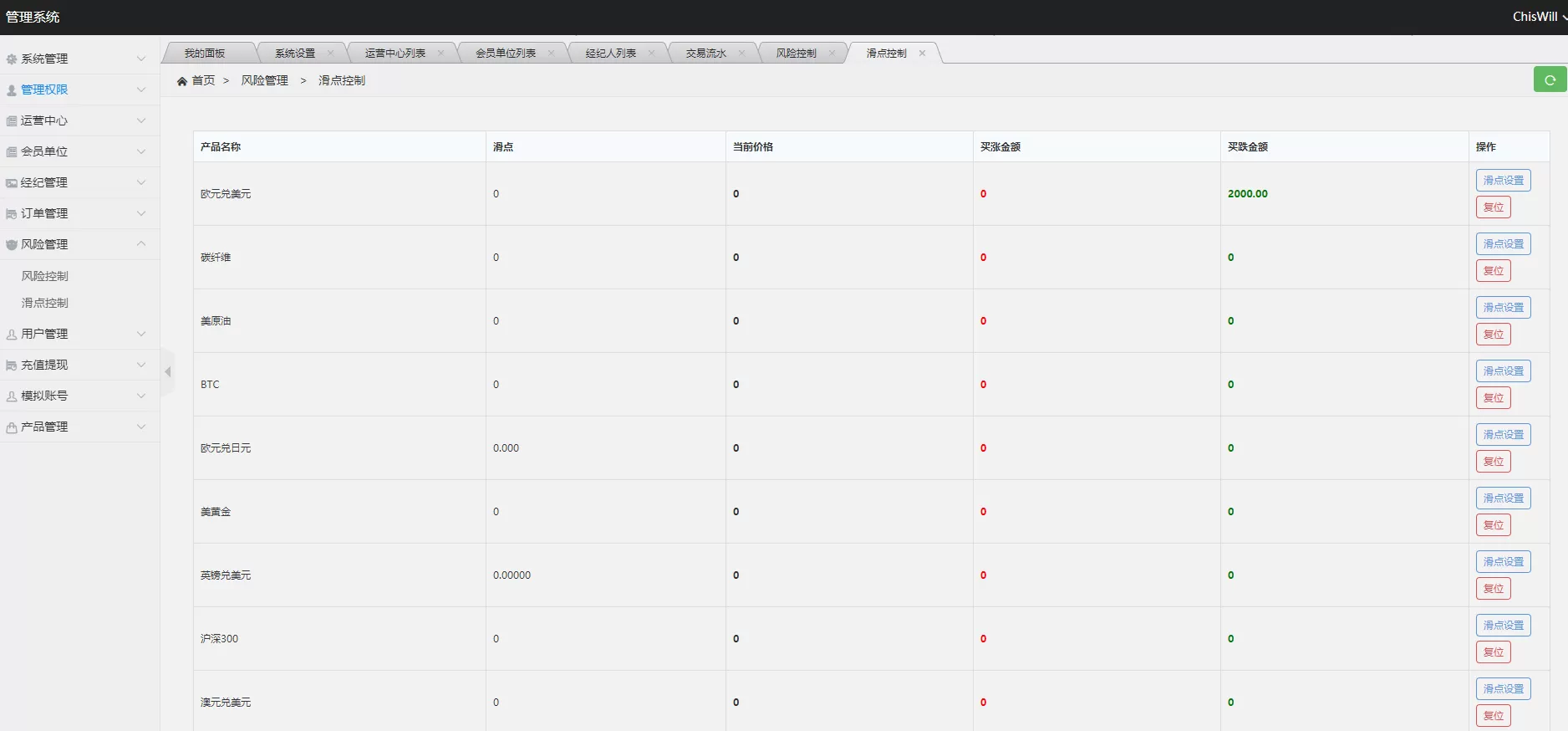Click 复位 for 美原油

click(x=1493, y=334)
